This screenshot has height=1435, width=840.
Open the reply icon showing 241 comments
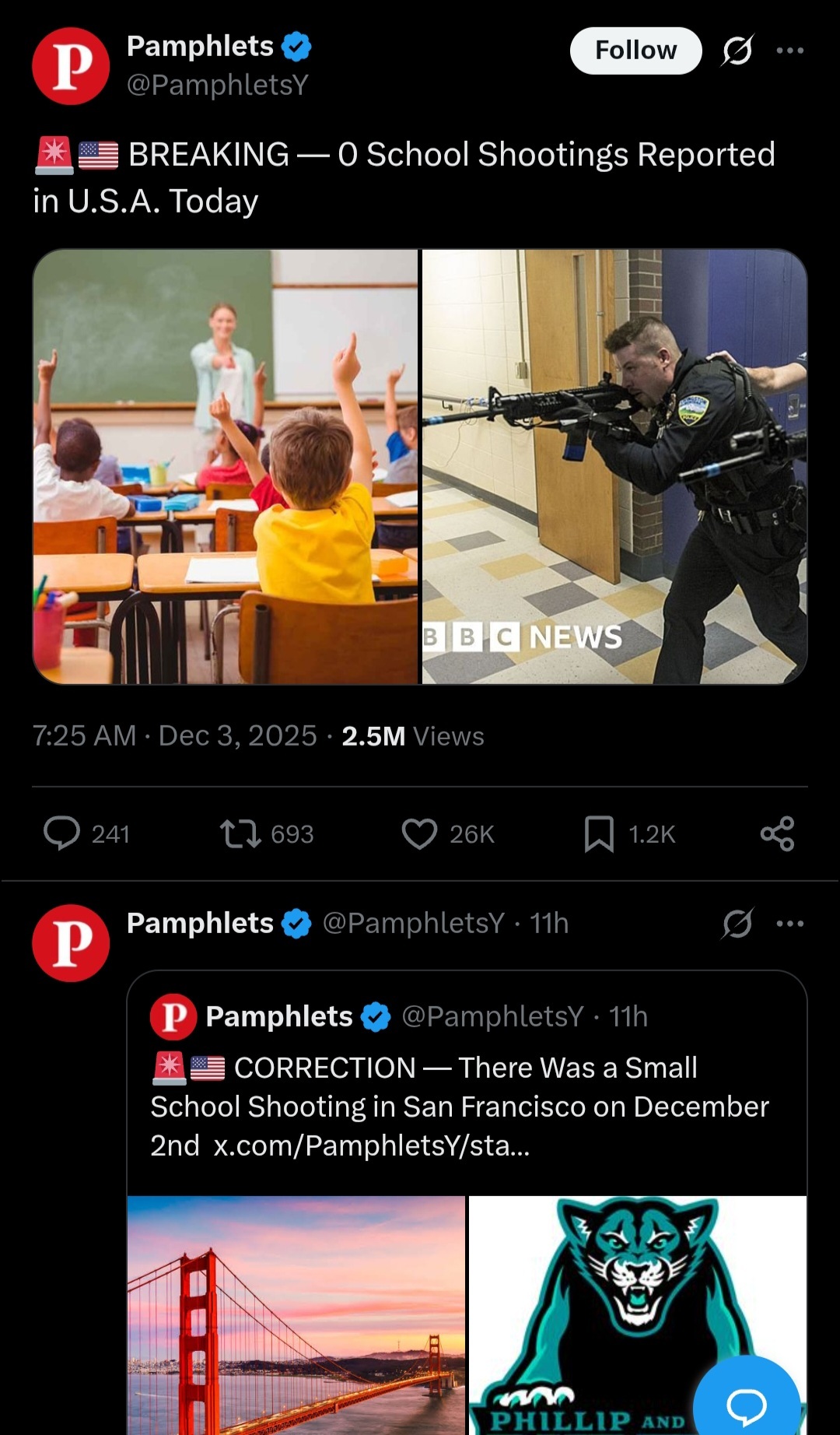[x=62, y=833]
